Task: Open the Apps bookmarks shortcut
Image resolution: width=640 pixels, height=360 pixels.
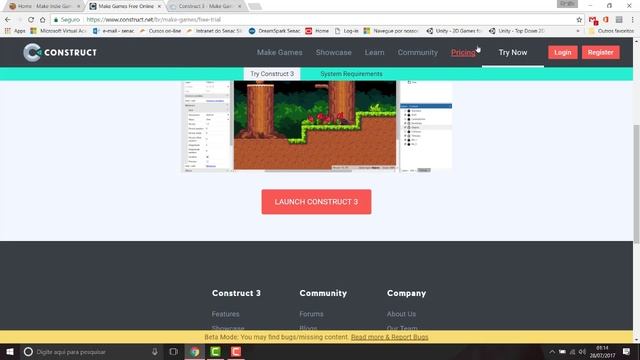Action: [x=15, y=31]
